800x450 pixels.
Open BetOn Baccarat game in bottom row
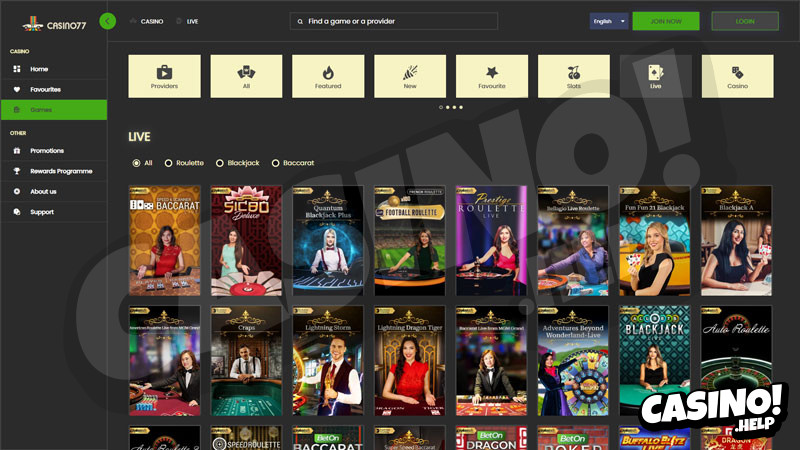point(328,438)
